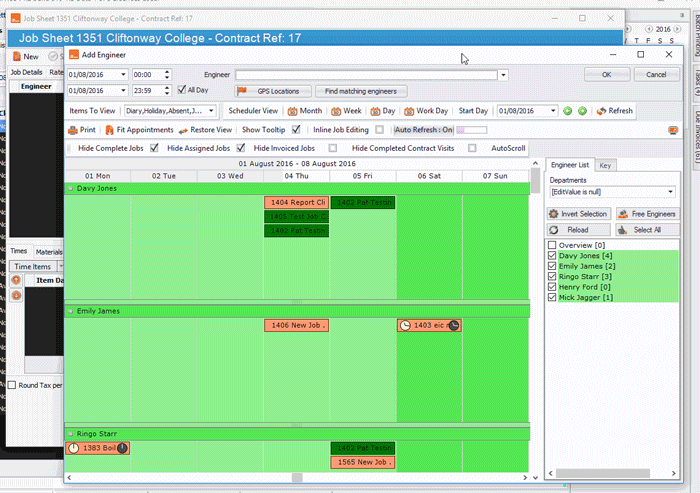Toggle the Auto Refresh slider
700x493 pixels.
(x=471, y=130)
